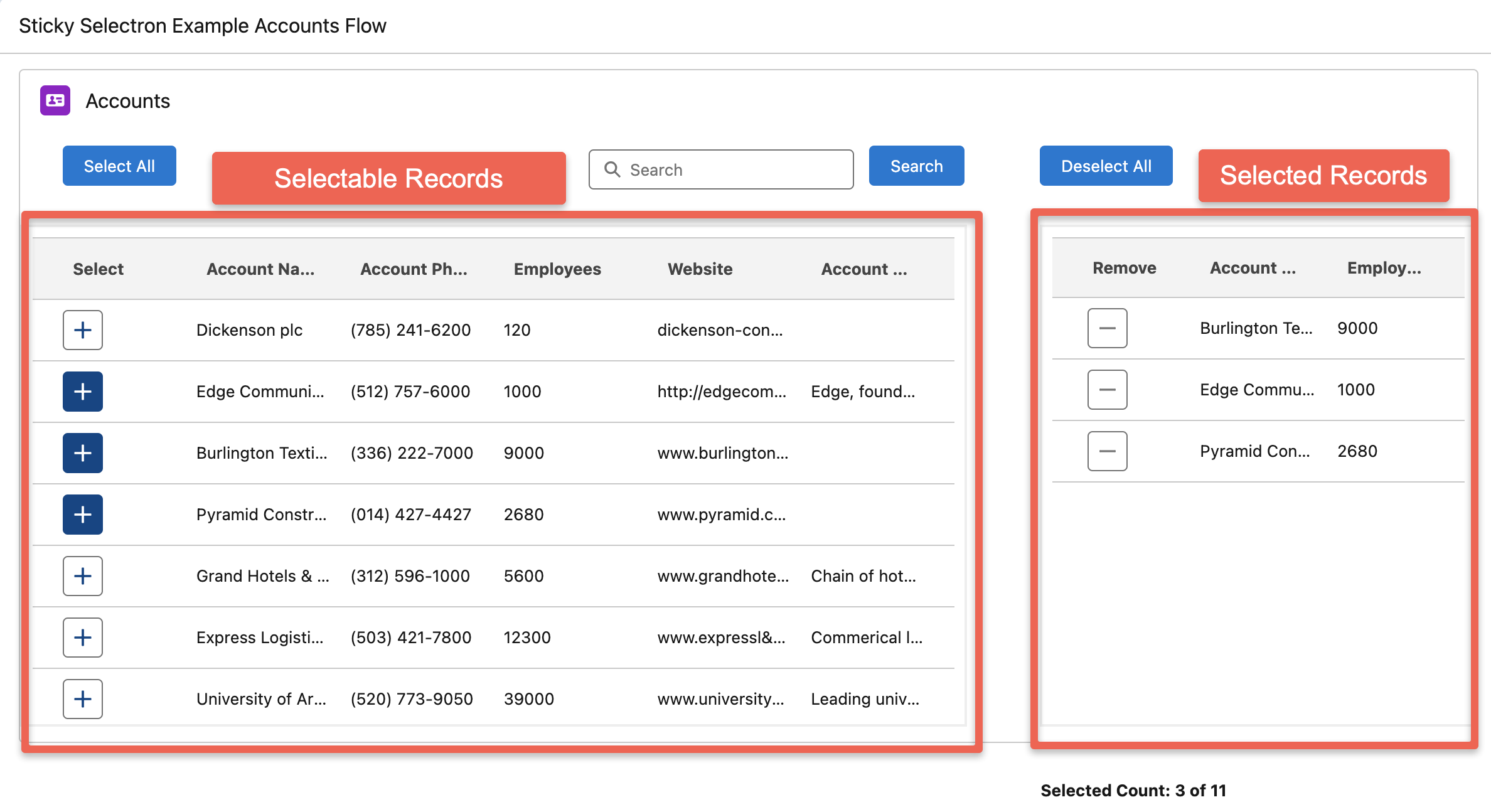Click the Employees column header
This screenshot has width=1491, height=812.
(557, 269)
